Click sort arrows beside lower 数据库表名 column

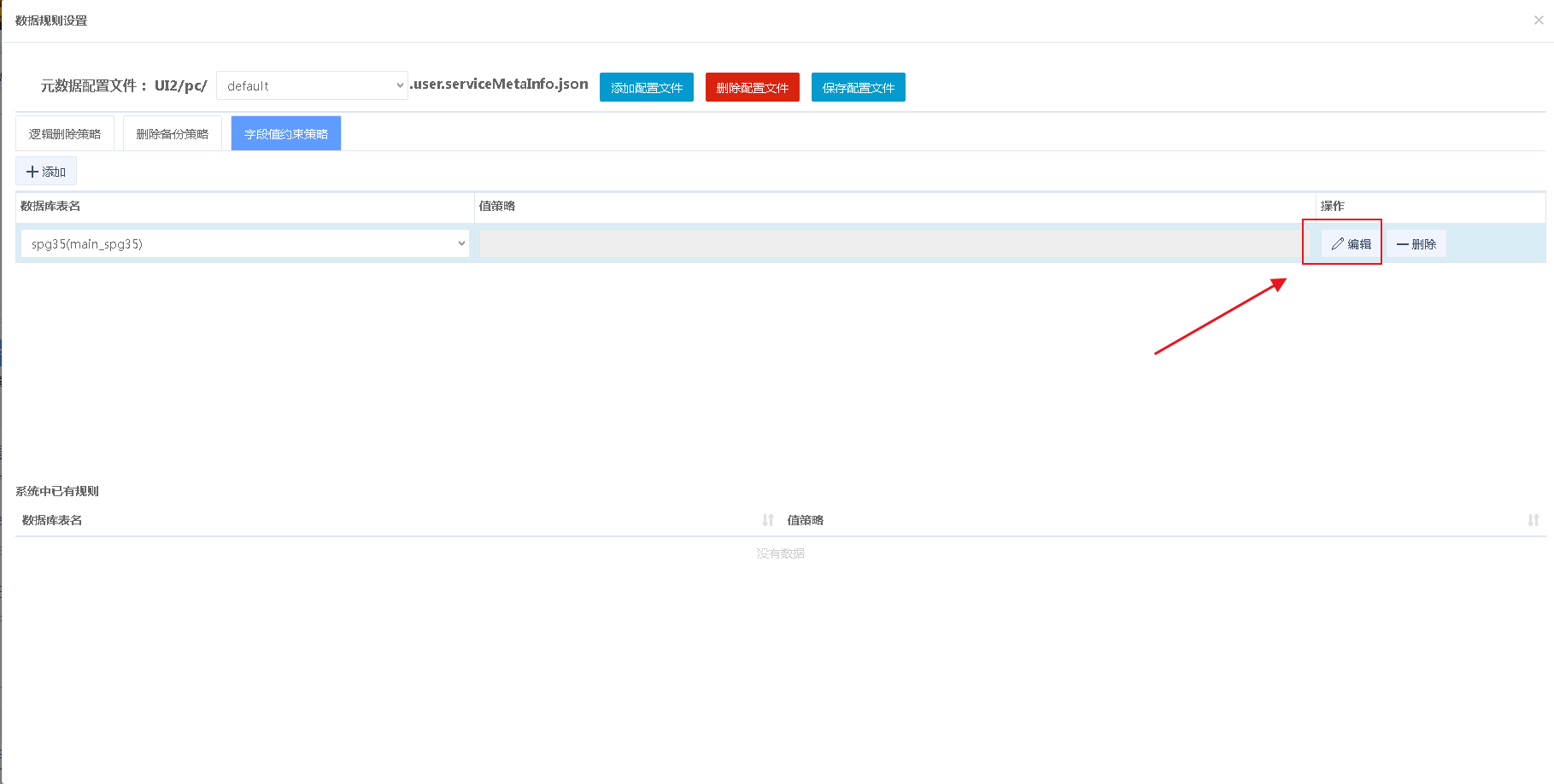click(x=767, y=520)
